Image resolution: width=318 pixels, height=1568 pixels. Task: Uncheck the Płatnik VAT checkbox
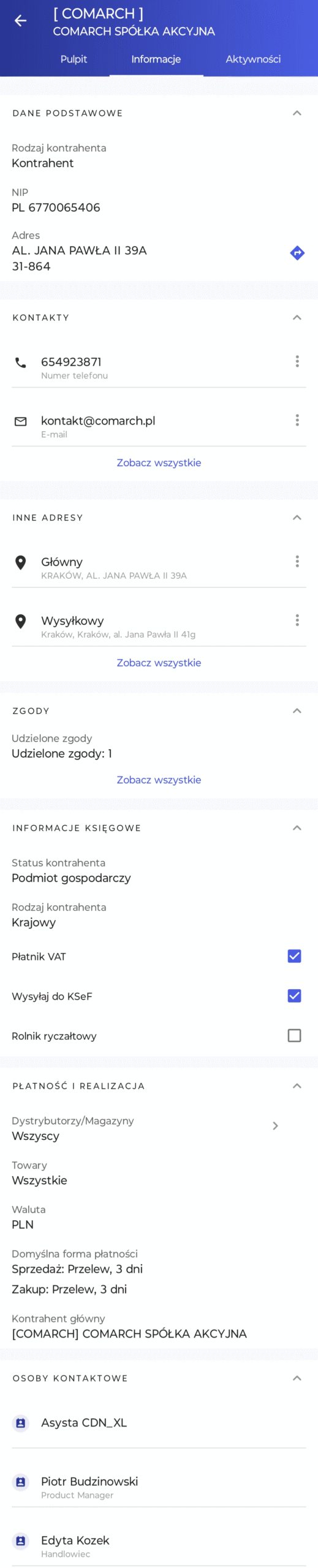tap(294, 956)
